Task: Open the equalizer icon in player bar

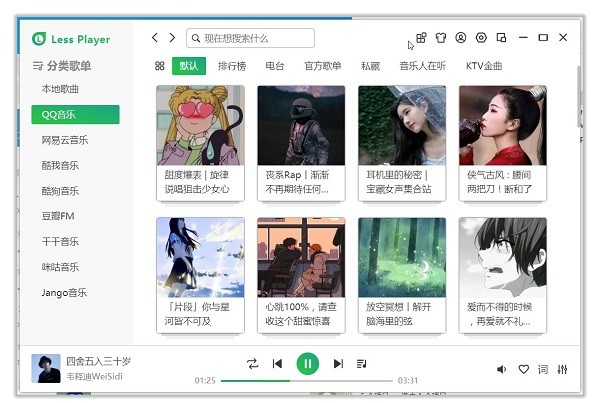Action: click(x=563, y=369)
